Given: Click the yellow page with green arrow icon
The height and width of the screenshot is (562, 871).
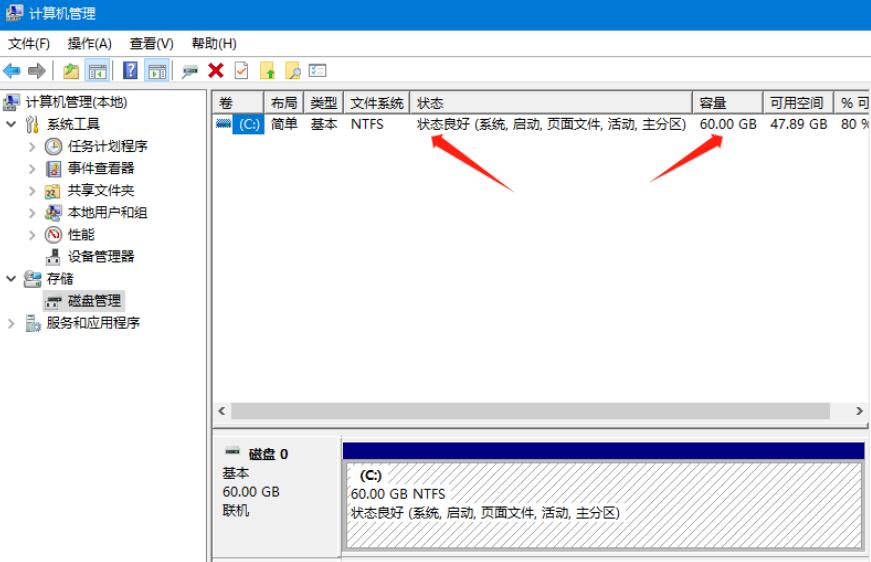Looking at the screenshot, I should [267, 71].
